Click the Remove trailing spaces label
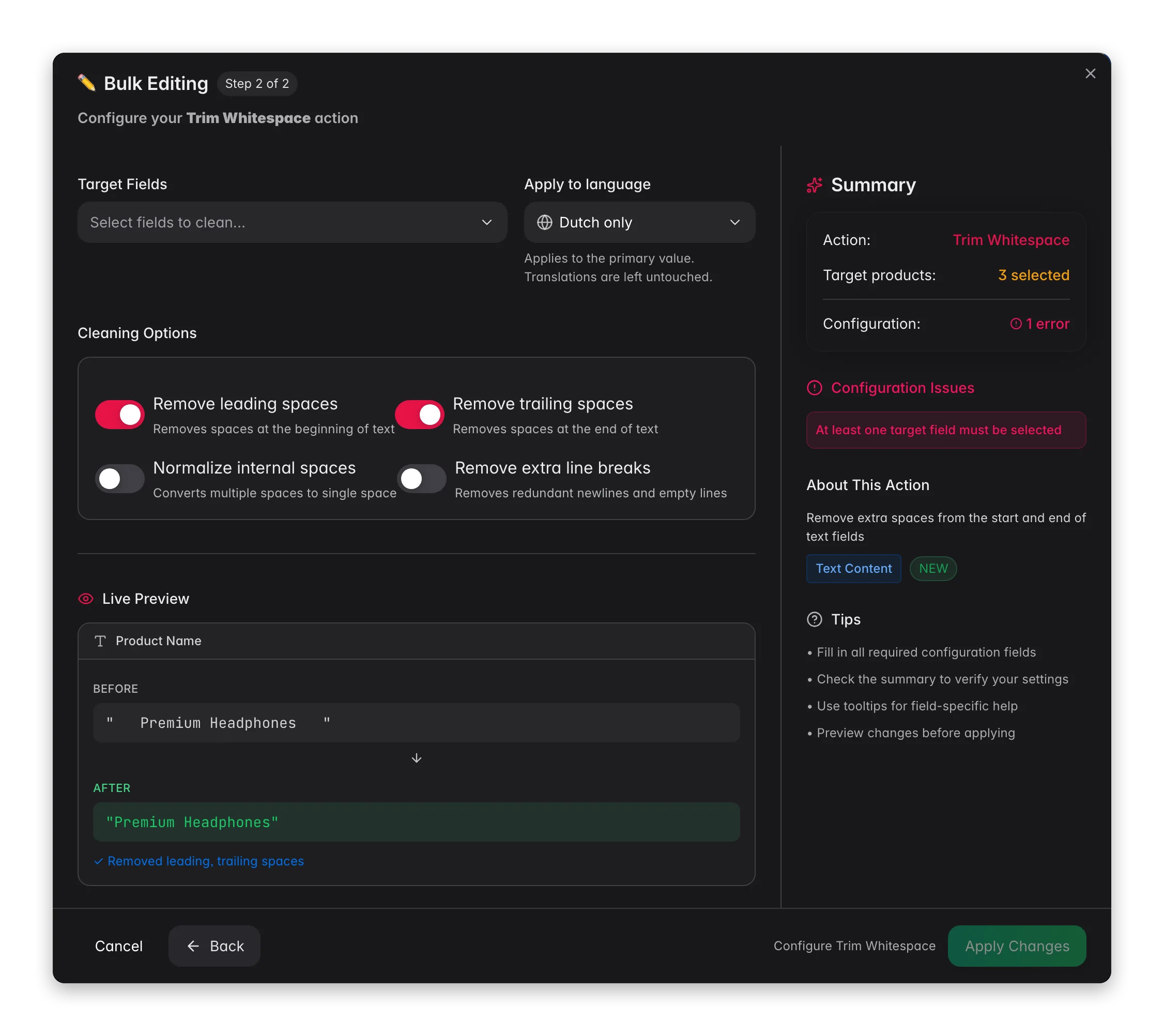 click(543, 404)
